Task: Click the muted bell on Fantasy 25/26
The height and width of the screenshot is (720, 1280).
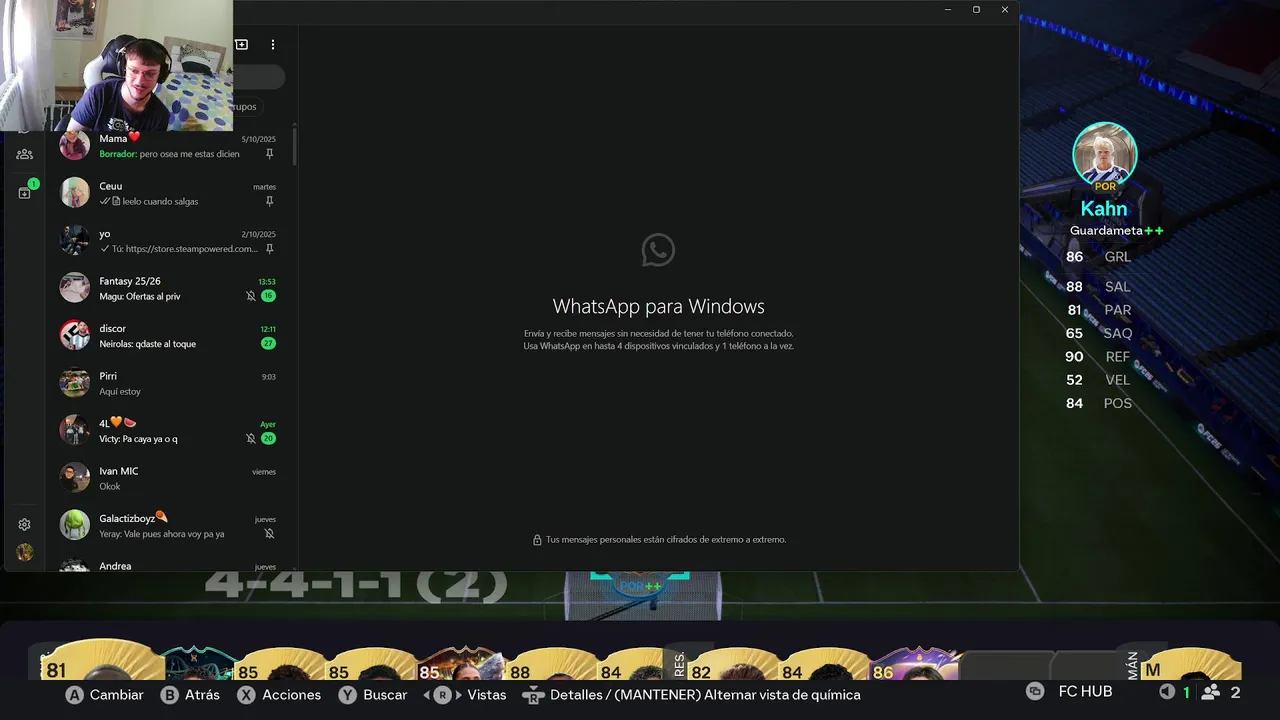Action: [251, 296]
